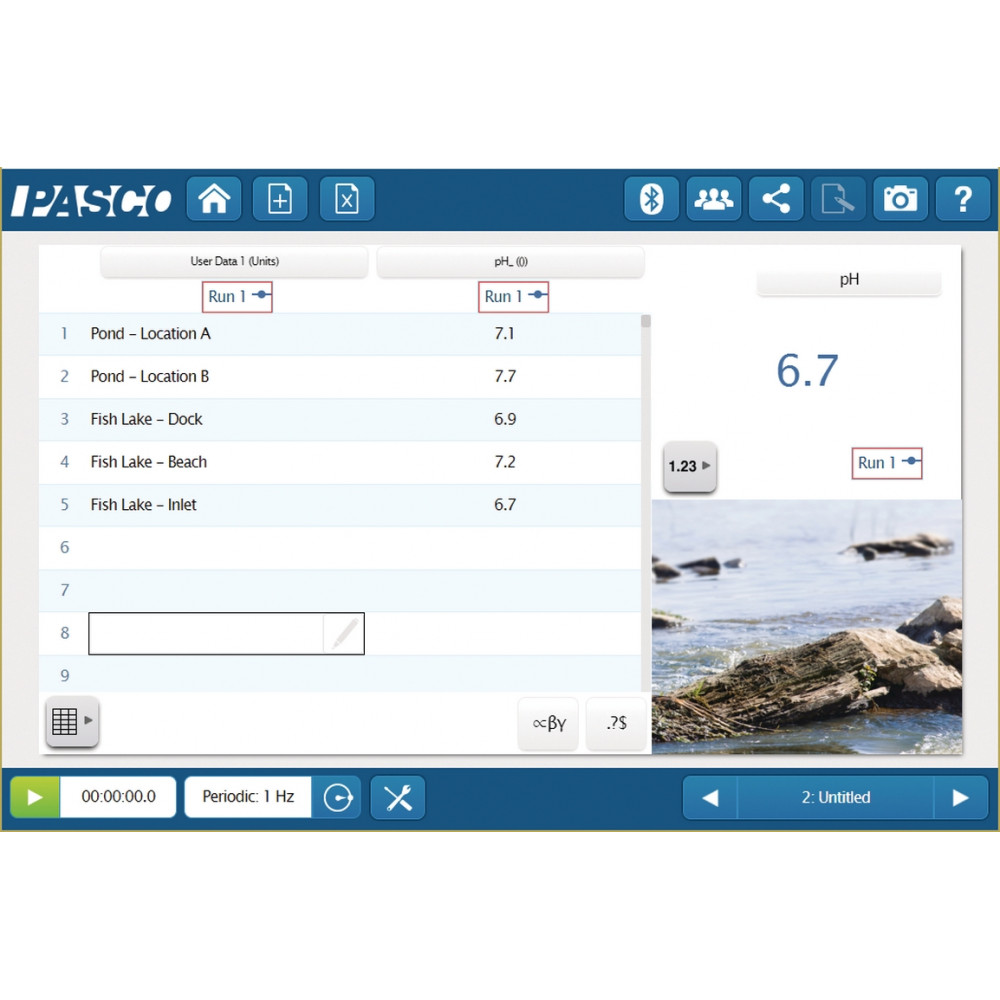Open Run 1 selector under pH column
Viewport: 1000px width, 1000px height.
[x=514, y=296]
